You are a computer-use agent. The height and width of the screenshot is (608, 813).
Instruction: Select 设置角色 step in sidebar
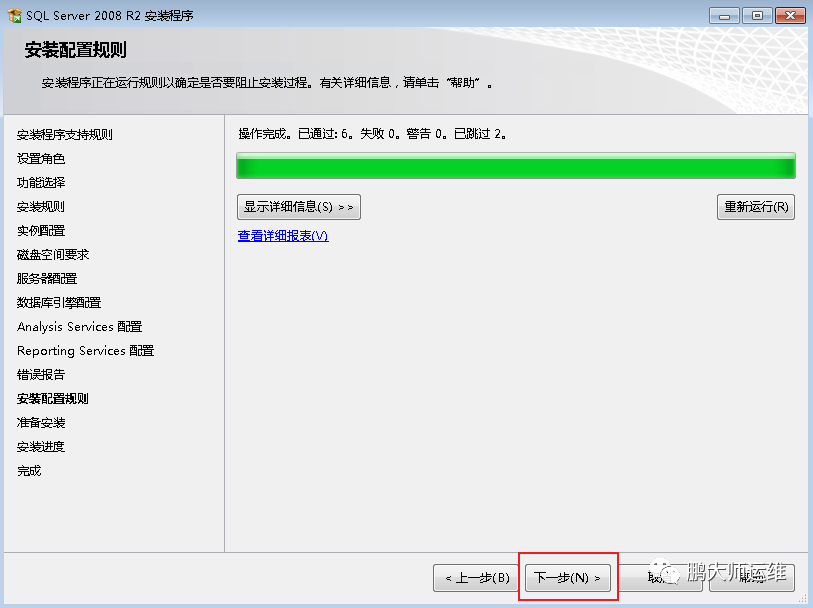(41, 159)
